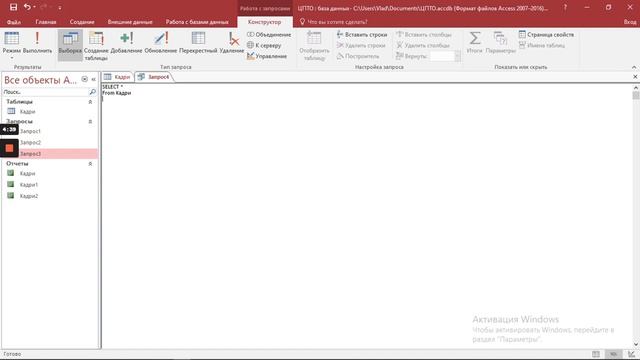Stop the screen recording square button
The height and width of the screenshot is (360, 640).
9,148
